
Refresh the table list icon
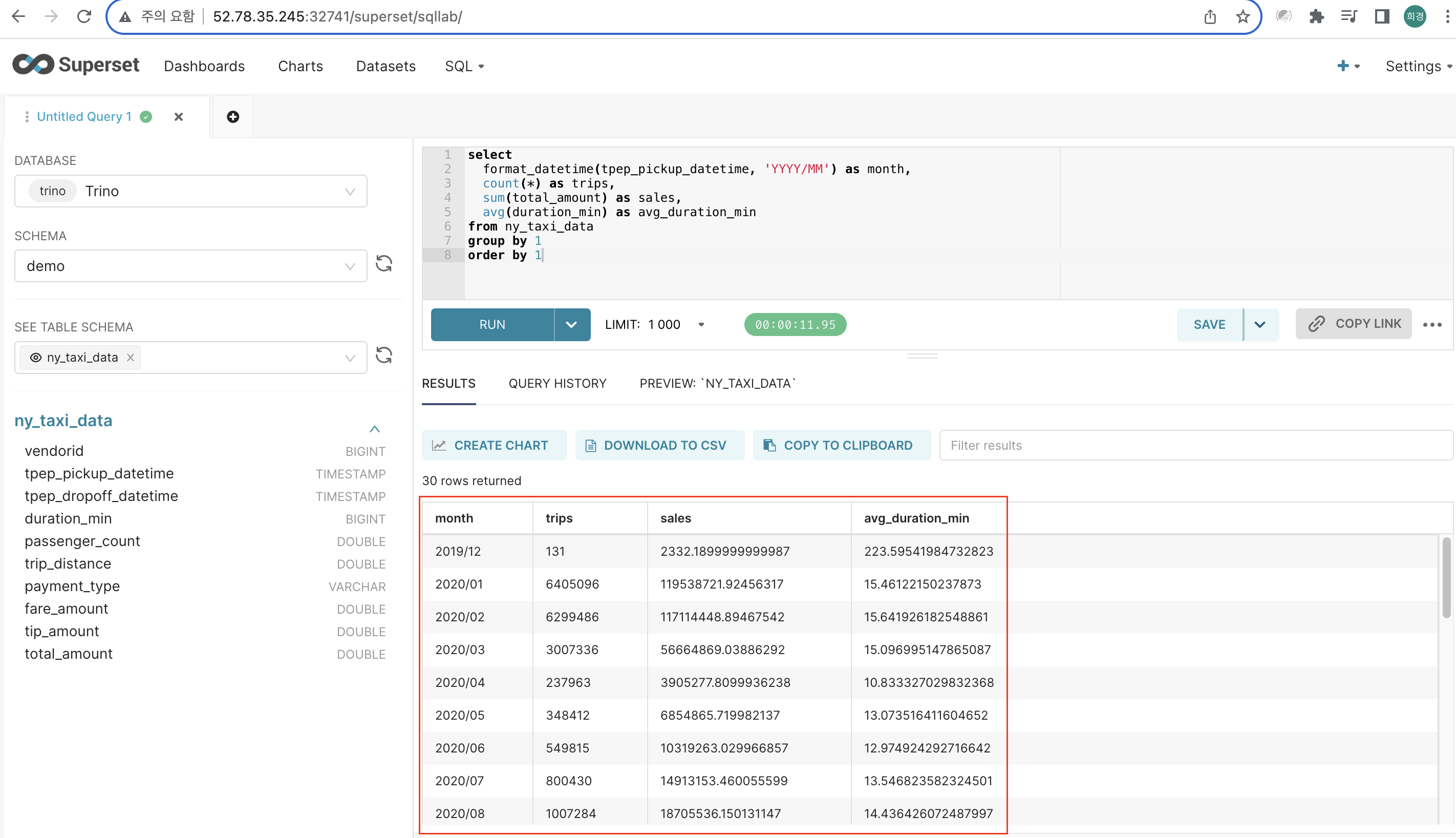pyautogui.click(x=383, y=355)
